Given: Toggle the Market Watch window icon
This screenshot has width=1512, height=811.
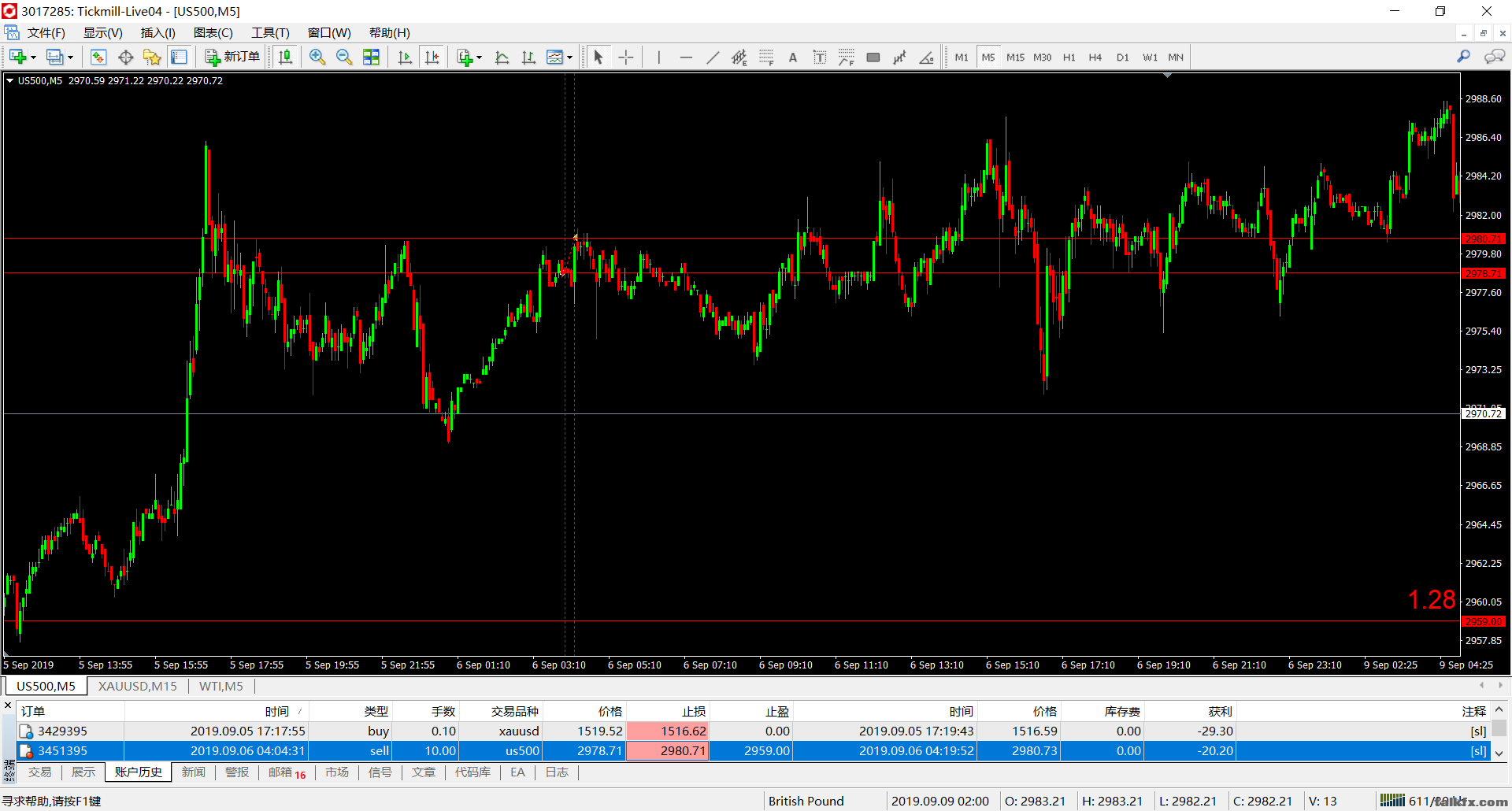Looking at the screenshot, I should [98, 57].
